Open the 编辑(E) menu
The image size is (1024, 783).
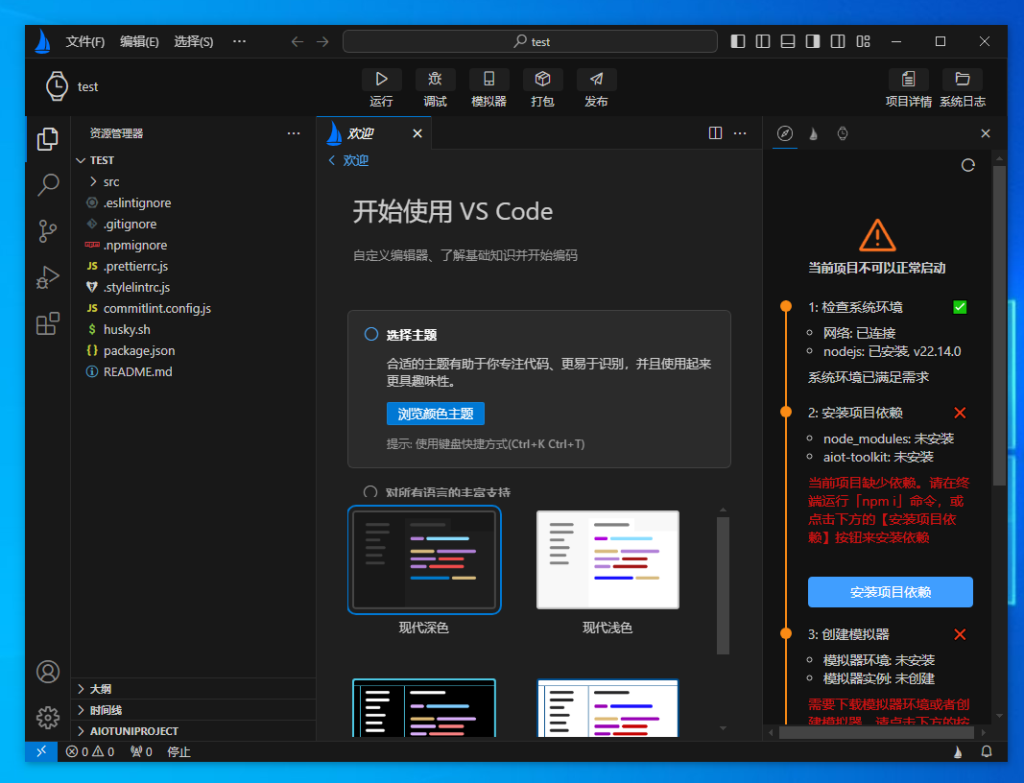point(139,42)
